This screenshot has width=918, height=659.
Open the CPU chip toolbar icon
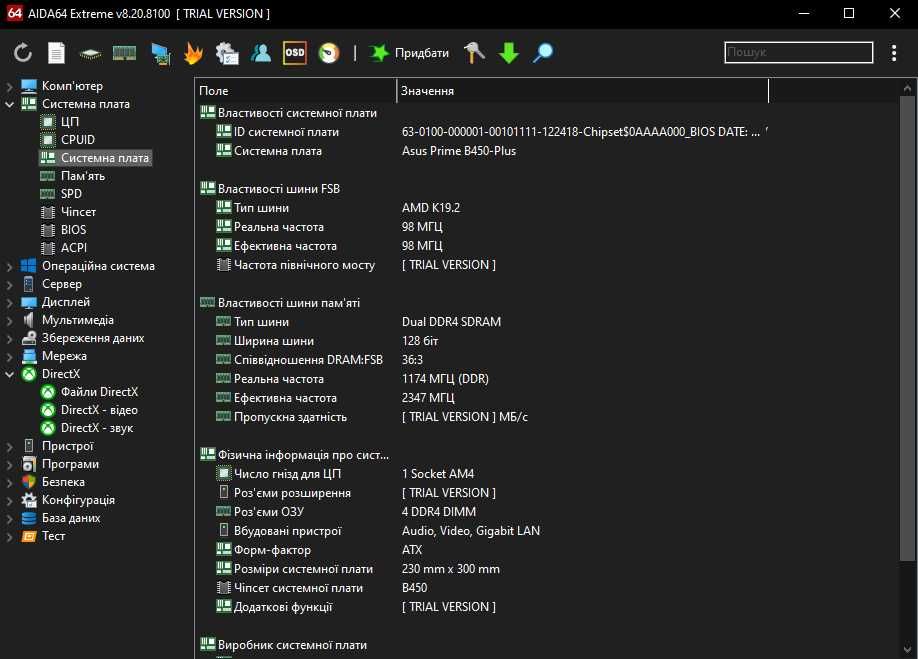coord(90,54)
